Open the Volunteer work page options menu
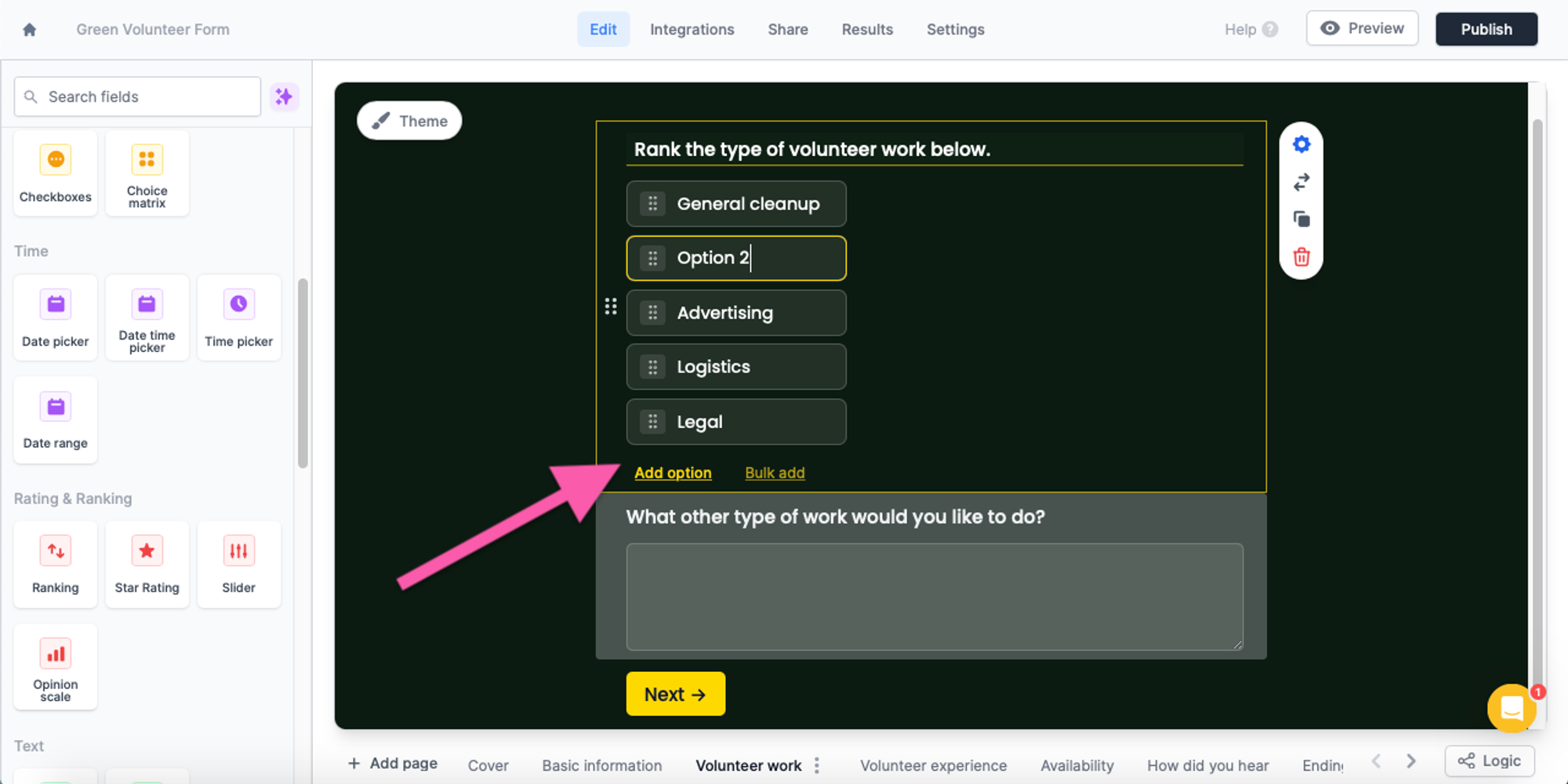This screenshot has width=1568, height=784. point(817,765)
